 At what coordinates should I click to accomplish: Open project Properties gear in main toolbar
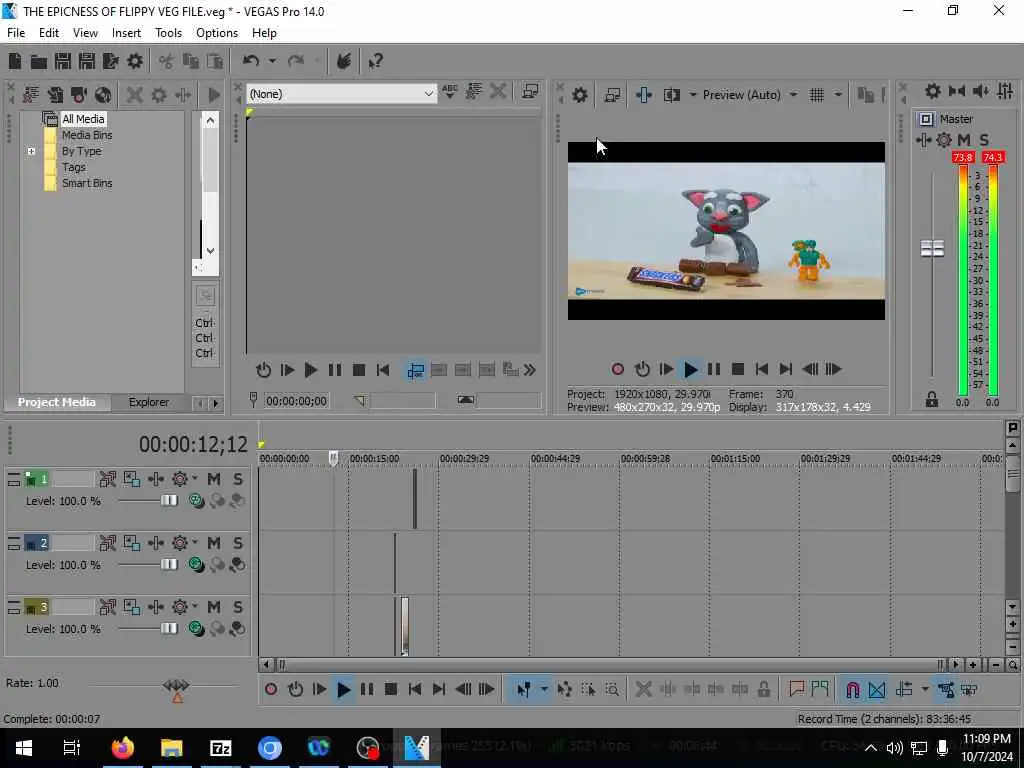coord(135,61)
